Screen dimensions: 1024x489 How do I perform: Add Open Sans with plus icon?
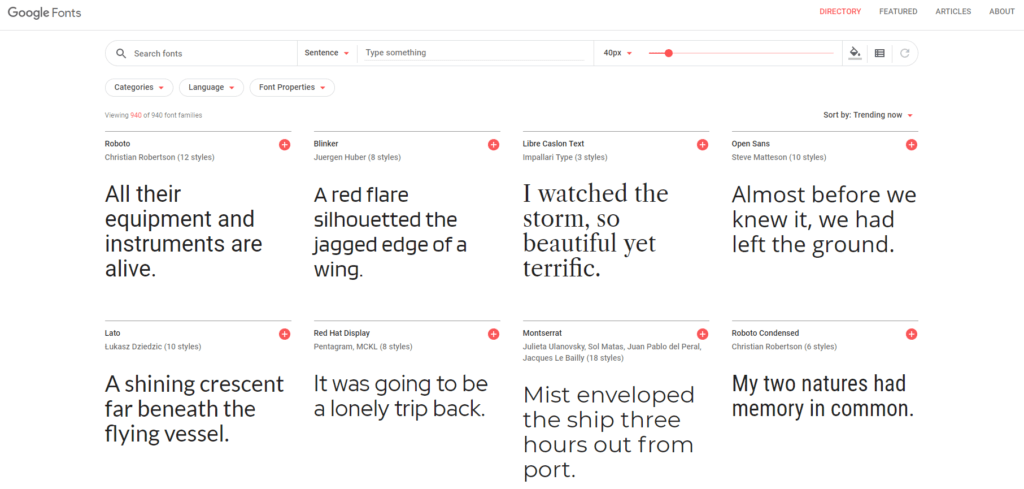coord(912,145)
